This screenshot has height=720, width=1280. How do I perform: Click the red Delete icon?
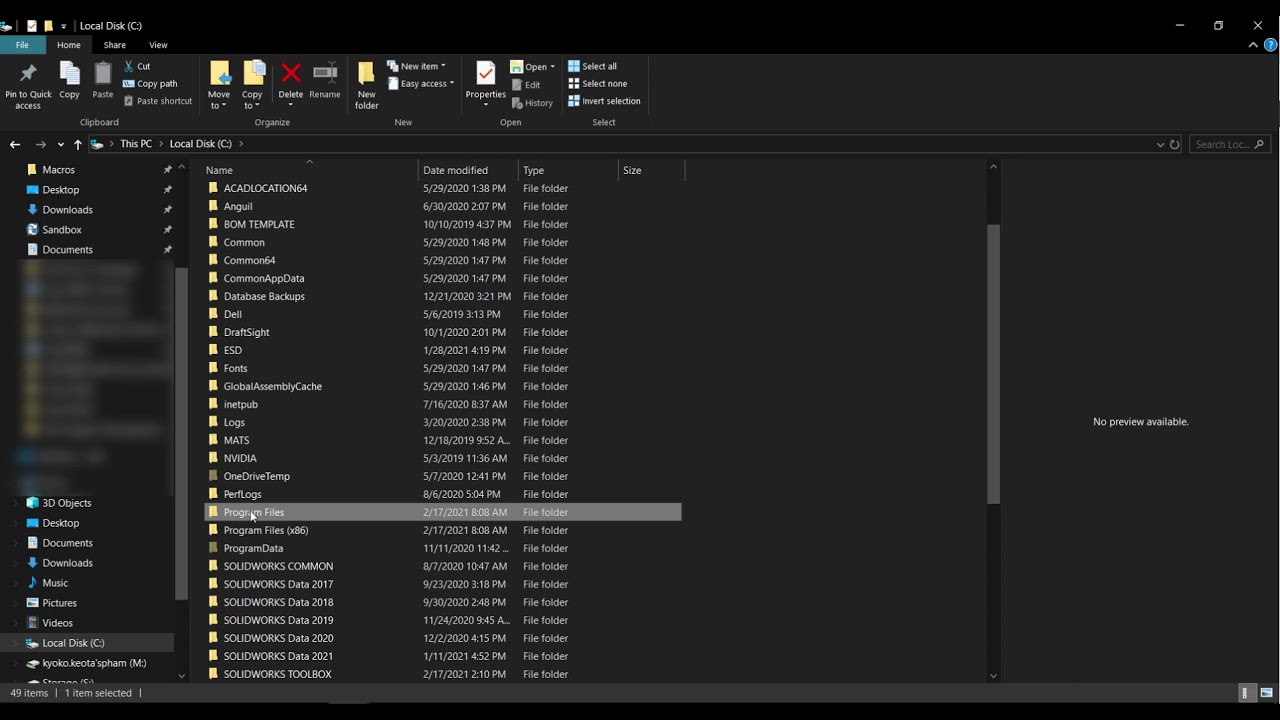click(x=291, y=72)
